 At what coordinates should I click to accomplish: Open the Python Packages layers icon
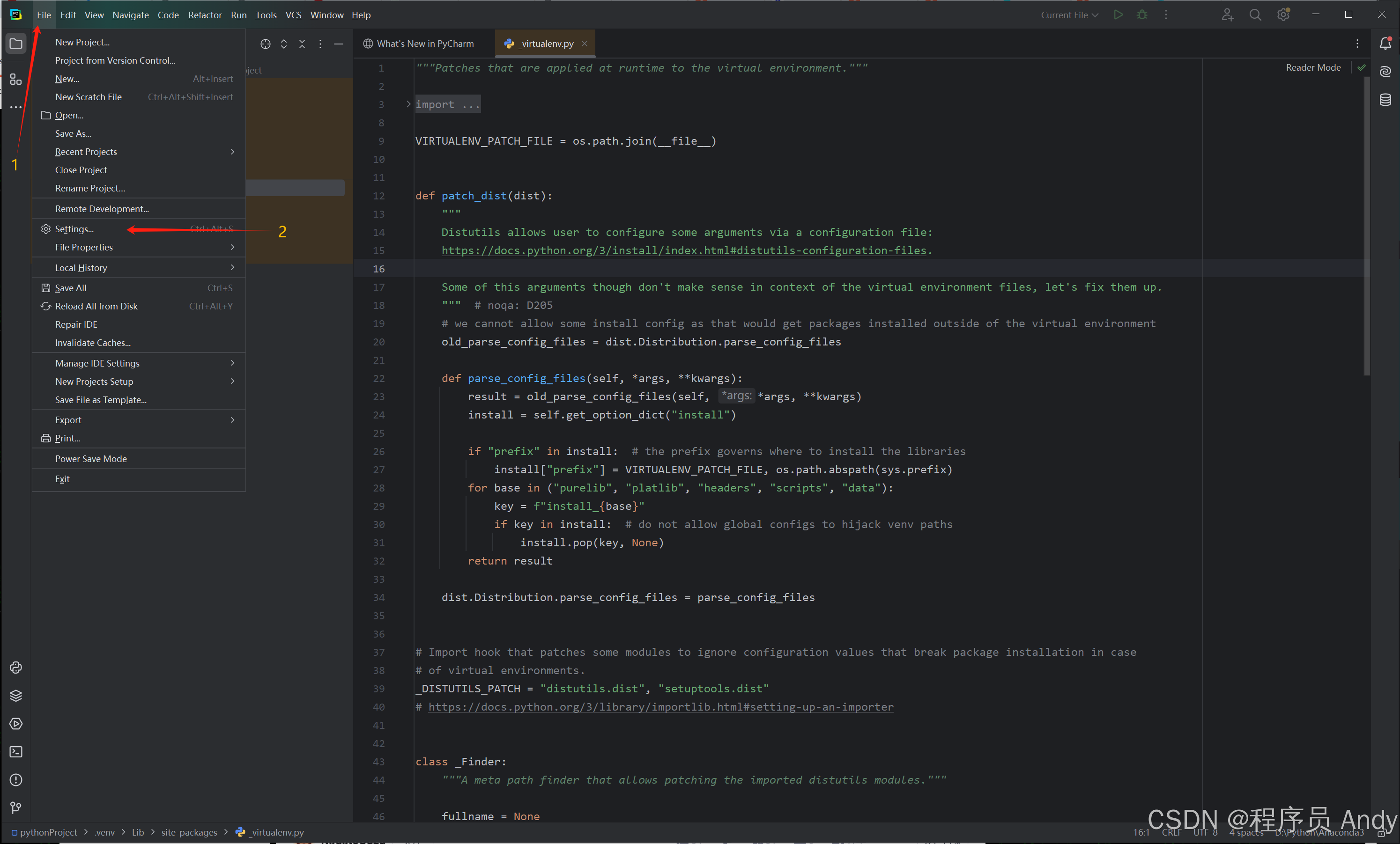[x=16, y=696]
